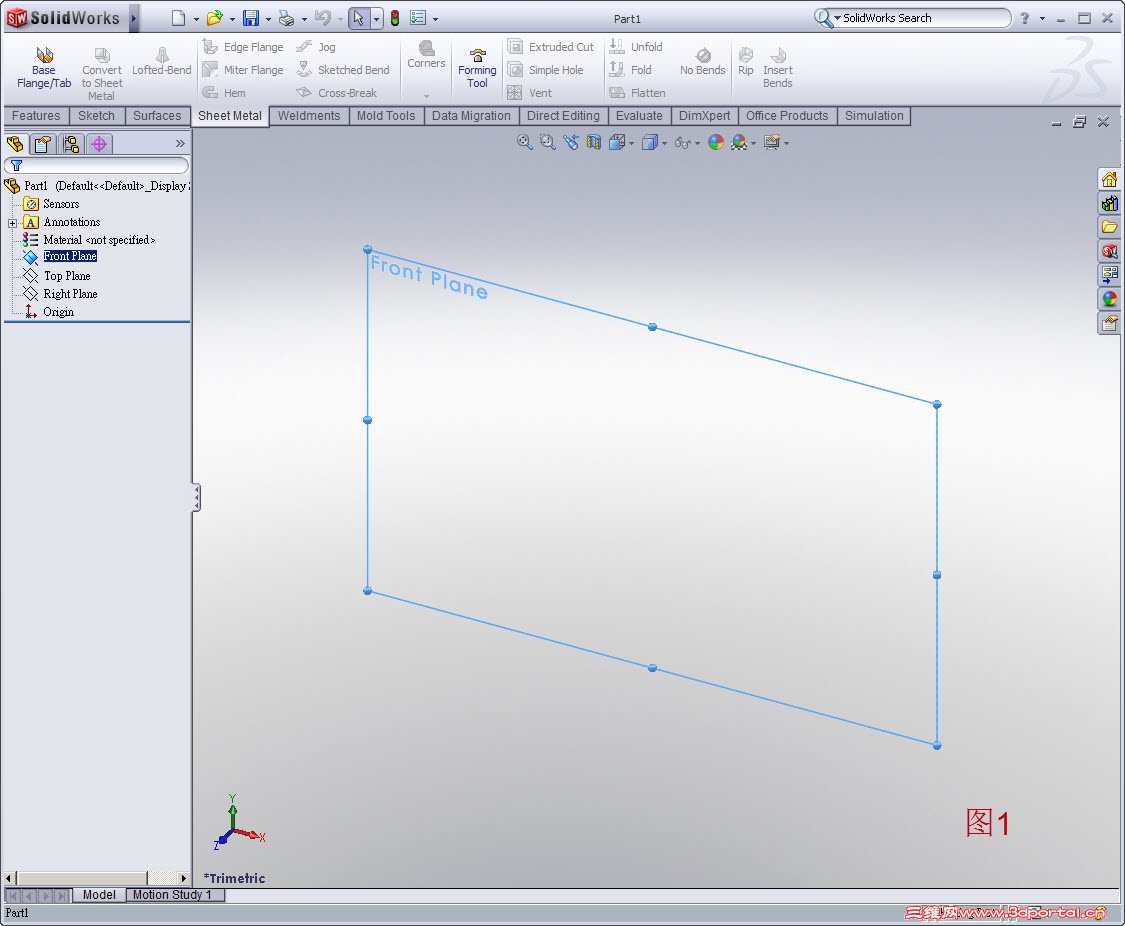Select the Flatten tool

[x=637, y=93]
